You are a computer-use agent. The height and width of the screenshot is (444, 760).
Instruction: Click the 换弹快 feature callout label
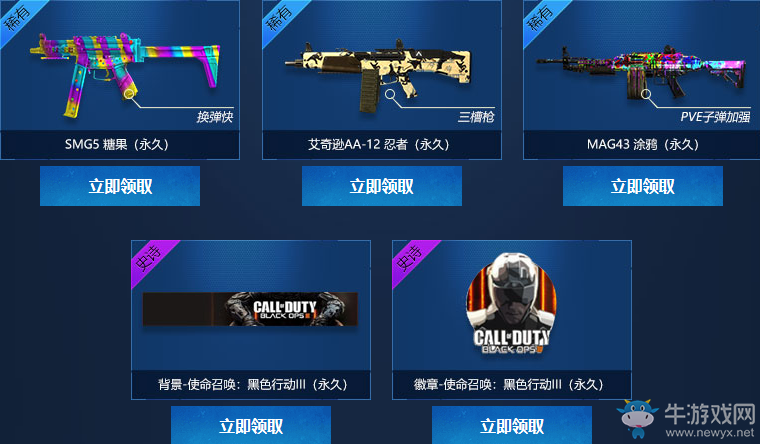pyautogui.click(x=215, y=117)
